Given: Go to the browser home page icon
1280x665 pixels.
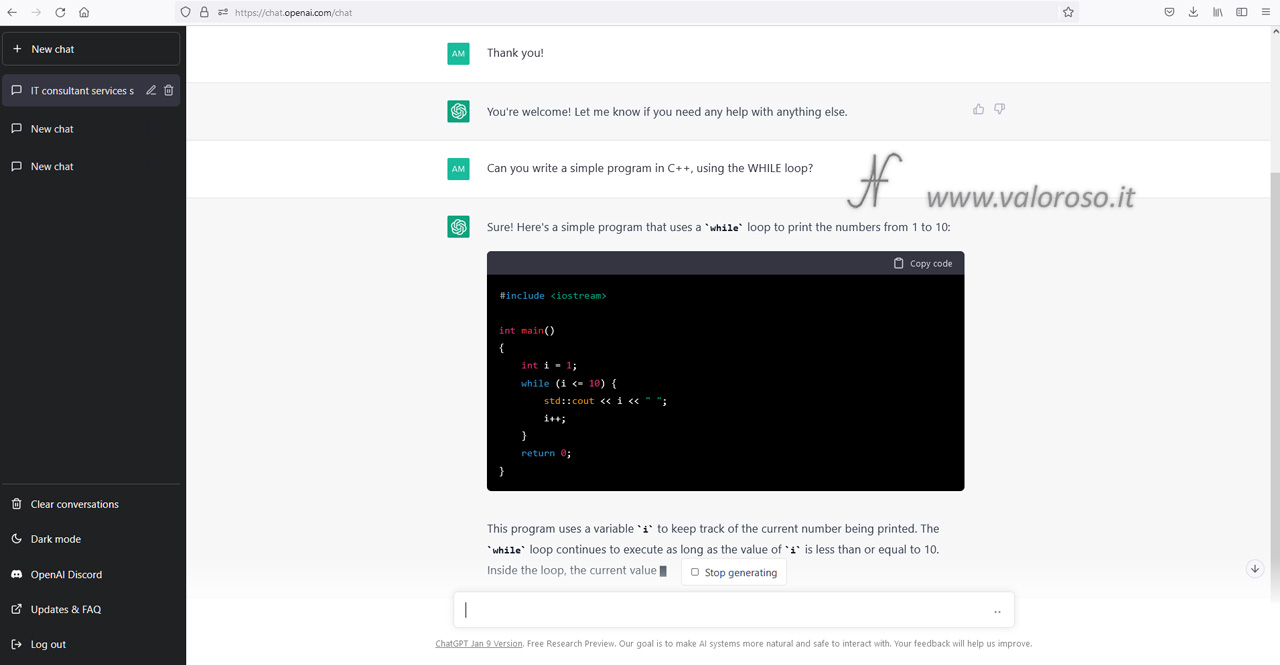Looking at the screenshot, I should [x=84, y=12].
